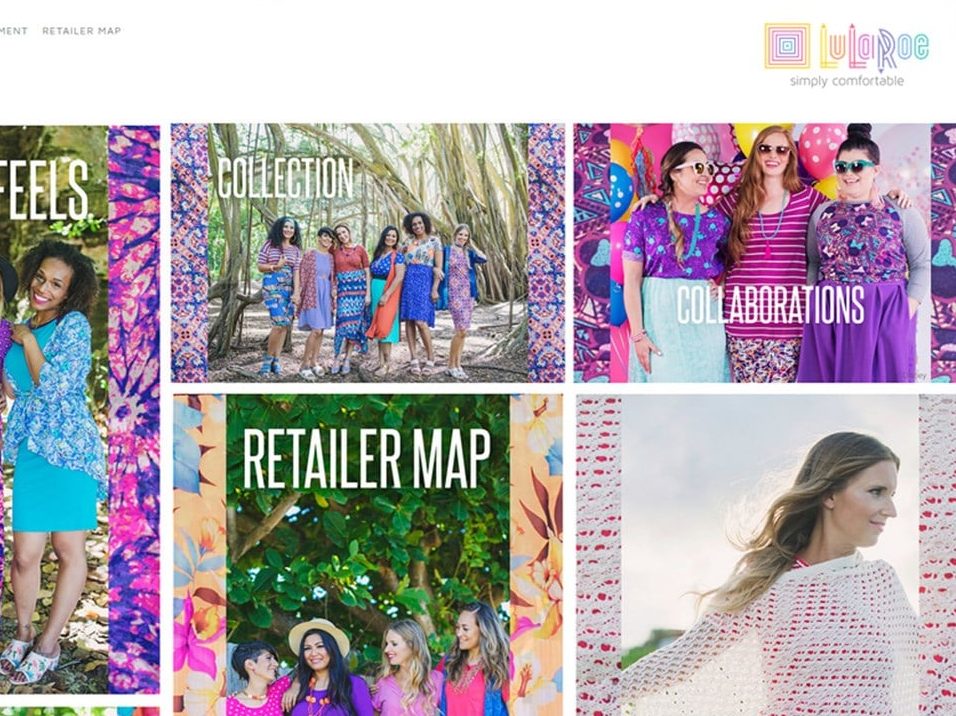The height and width of the screenshot is (716, 956).
Task: Click the blue mosaic pattern border beside Collection
Action: point(190,253)
